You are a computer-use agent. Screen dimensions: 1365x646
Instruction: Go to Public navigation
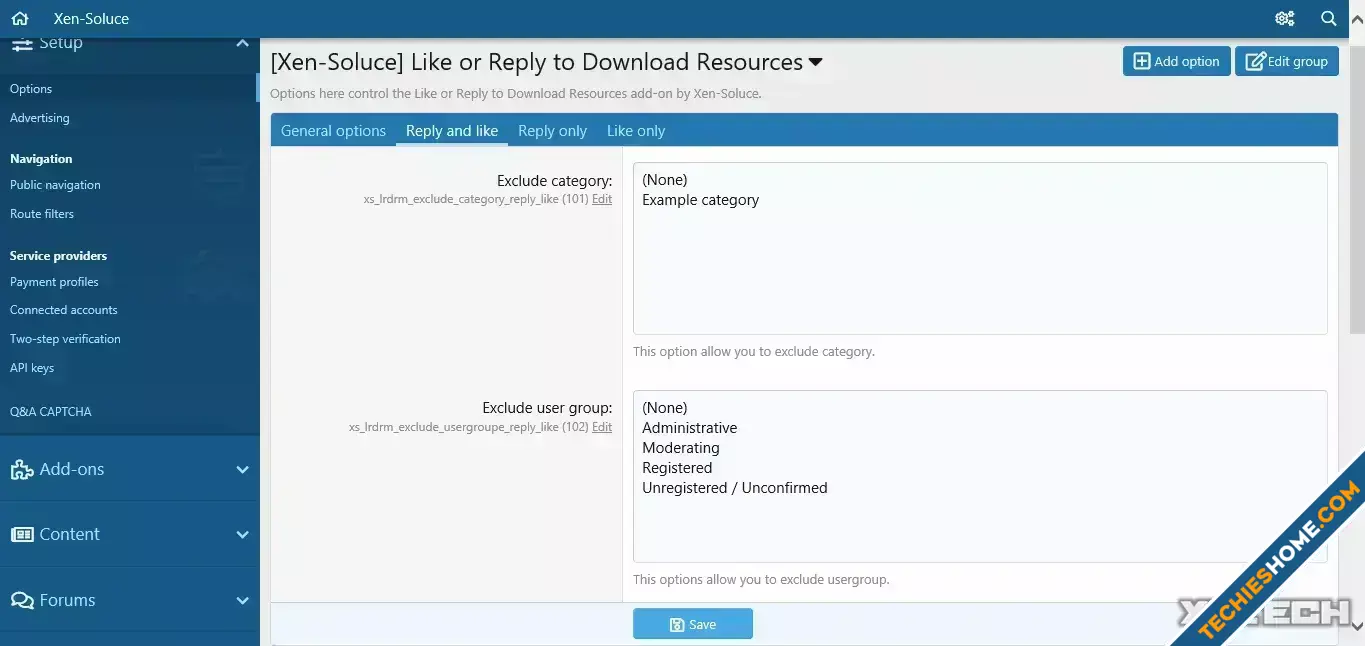coord(55,185)
